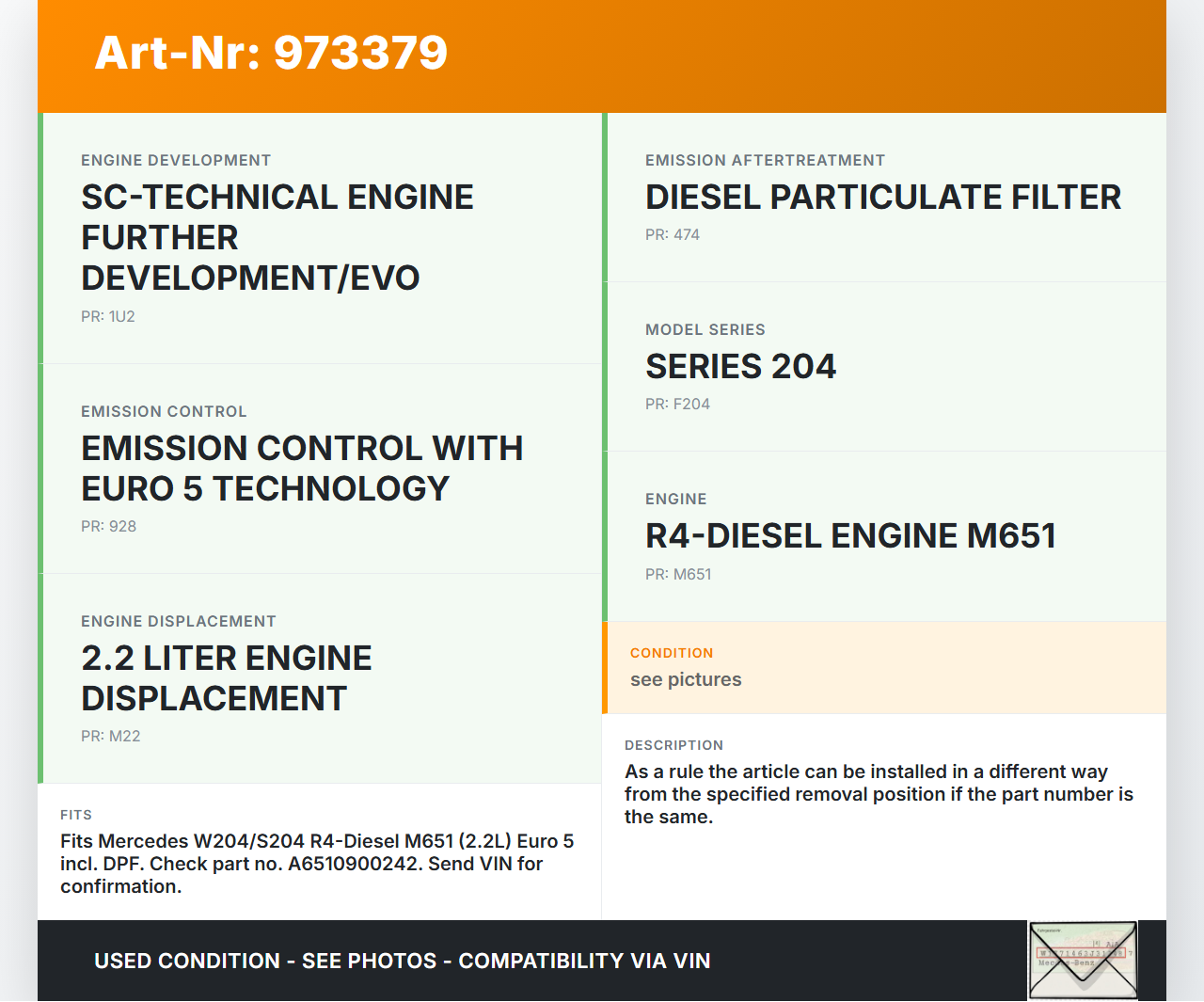
Task: Select the Diesel Particulate Filter heading
Action: [x=882, y=198]
